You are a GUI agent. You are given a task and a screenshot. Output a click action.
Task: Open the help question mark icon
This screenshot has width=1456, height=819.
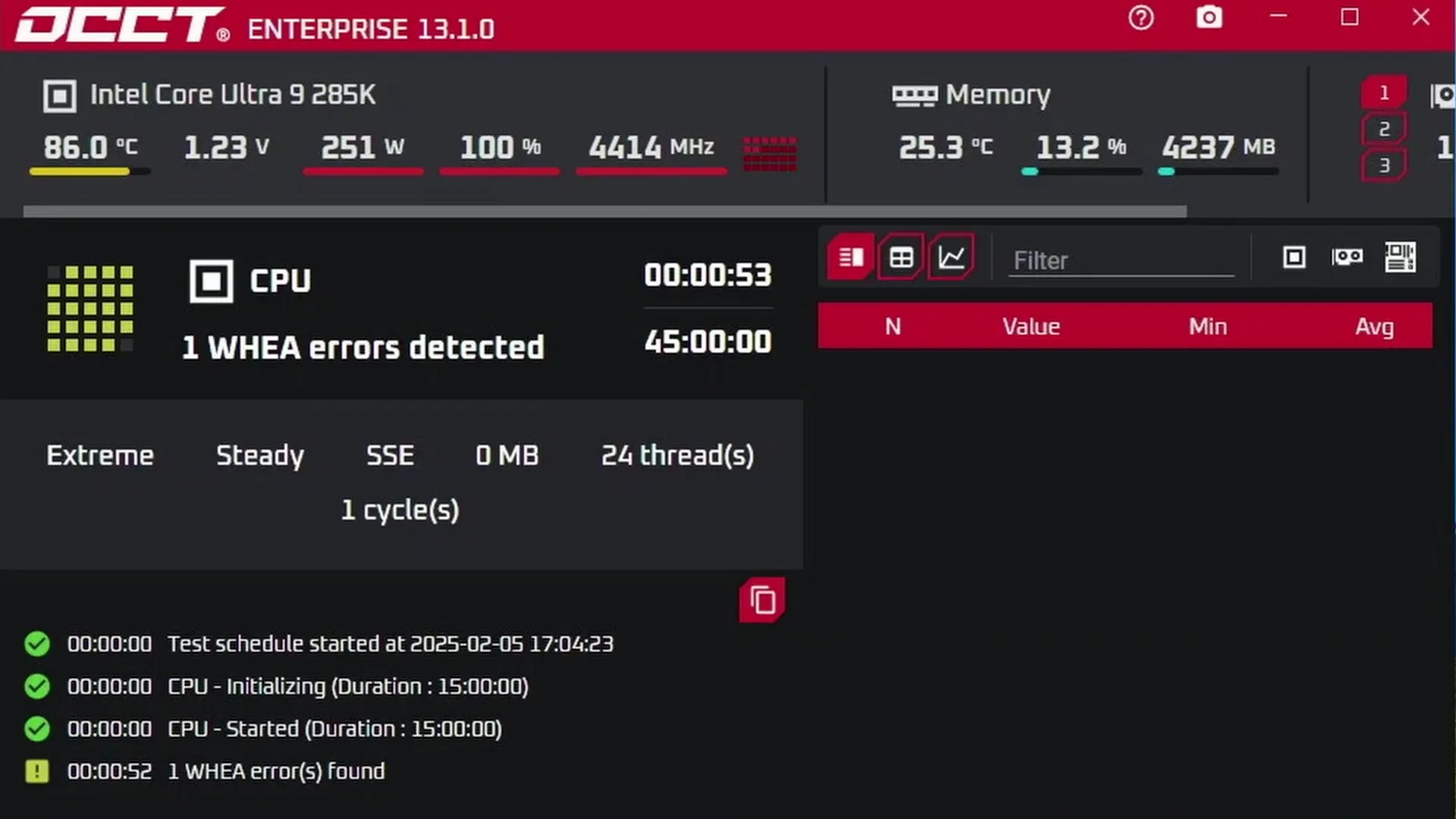(x=1141, y=17)
